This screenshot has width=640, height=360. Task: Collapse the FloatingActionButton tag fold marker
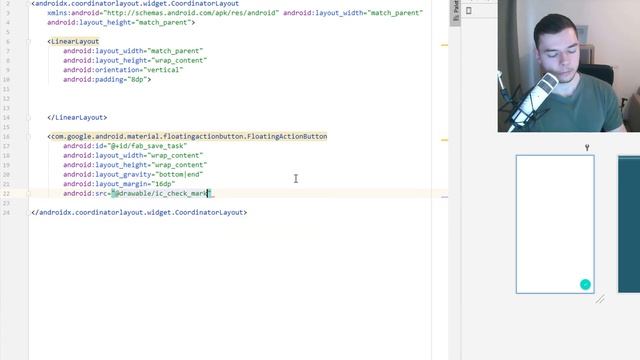click(29, 136)
